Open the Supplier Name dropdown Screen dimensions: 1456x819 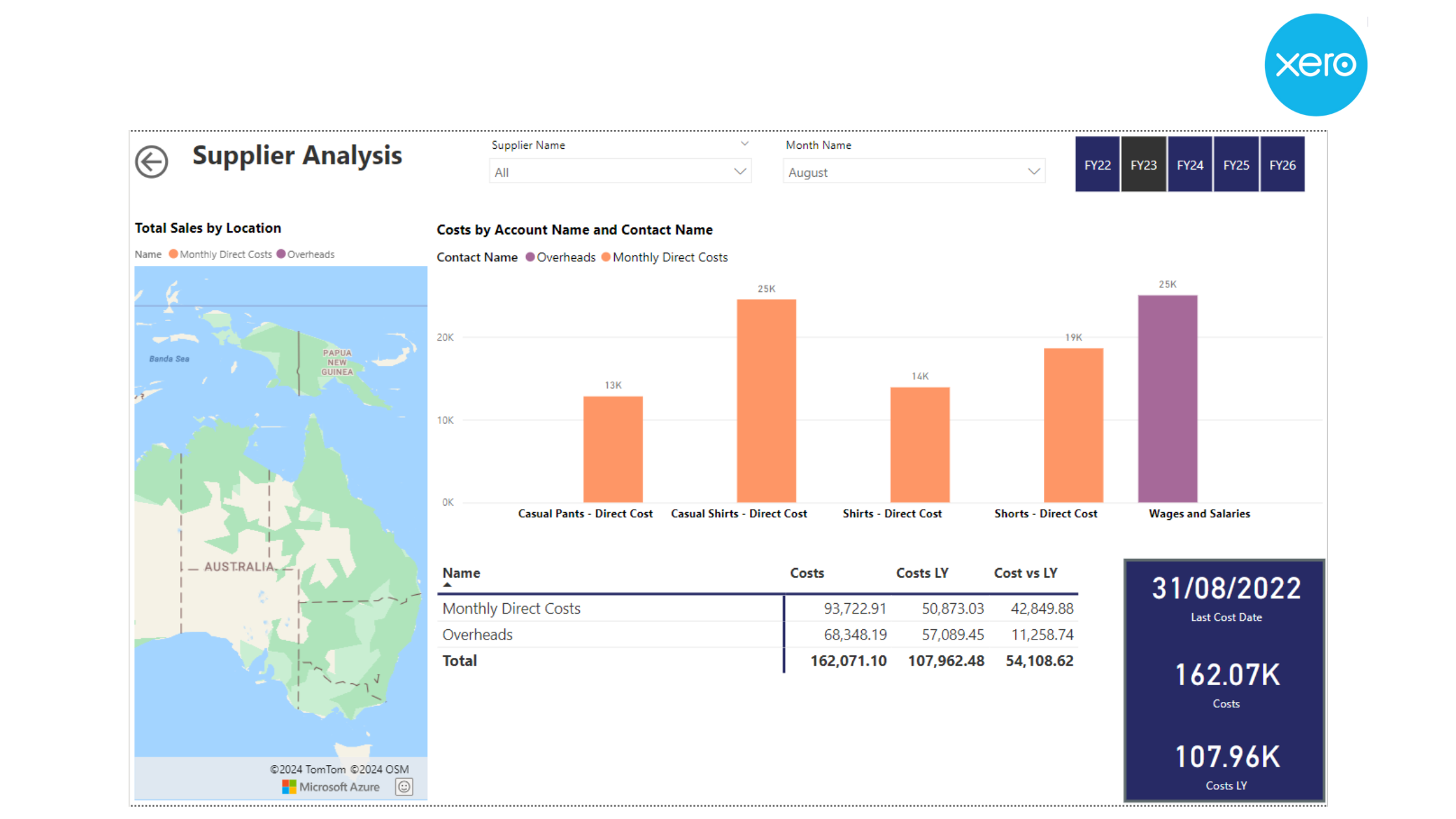(619, 172)
